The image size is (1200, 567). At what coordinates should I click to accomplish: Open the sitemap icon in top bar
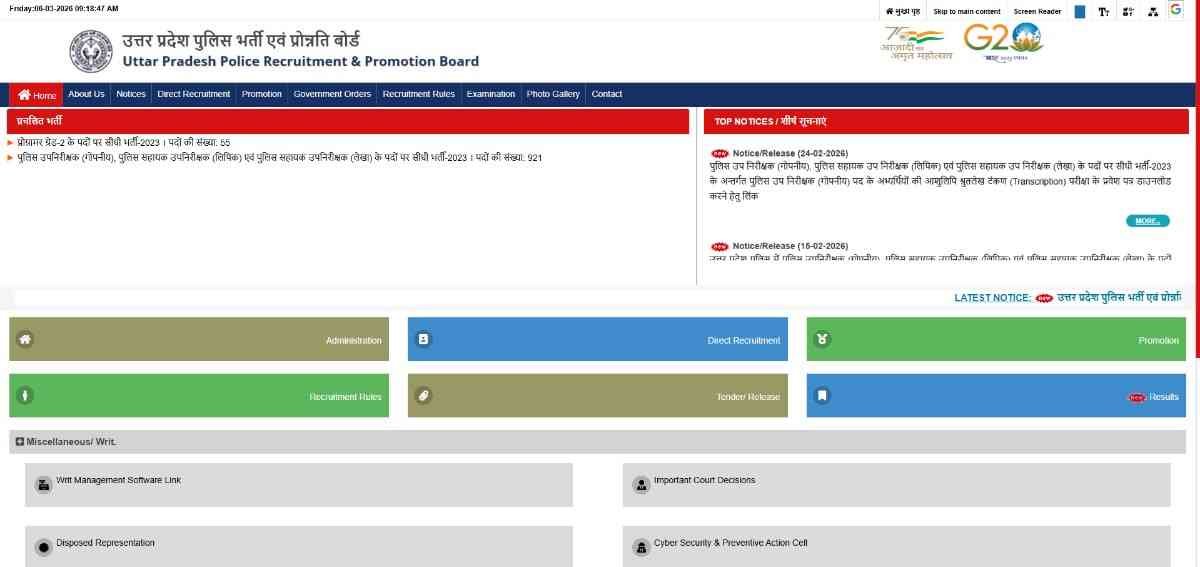coord(1152,11)
